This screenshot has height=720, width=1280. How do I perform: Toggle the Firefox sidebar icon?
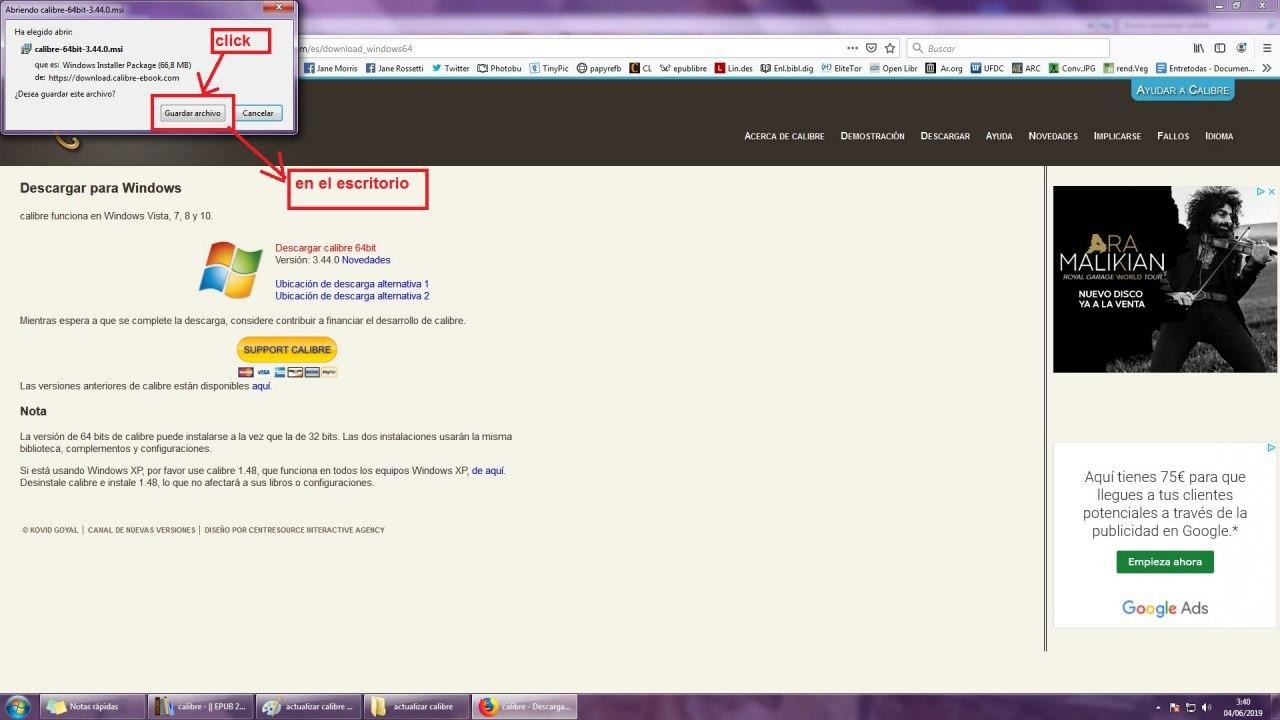[1220, 48]
